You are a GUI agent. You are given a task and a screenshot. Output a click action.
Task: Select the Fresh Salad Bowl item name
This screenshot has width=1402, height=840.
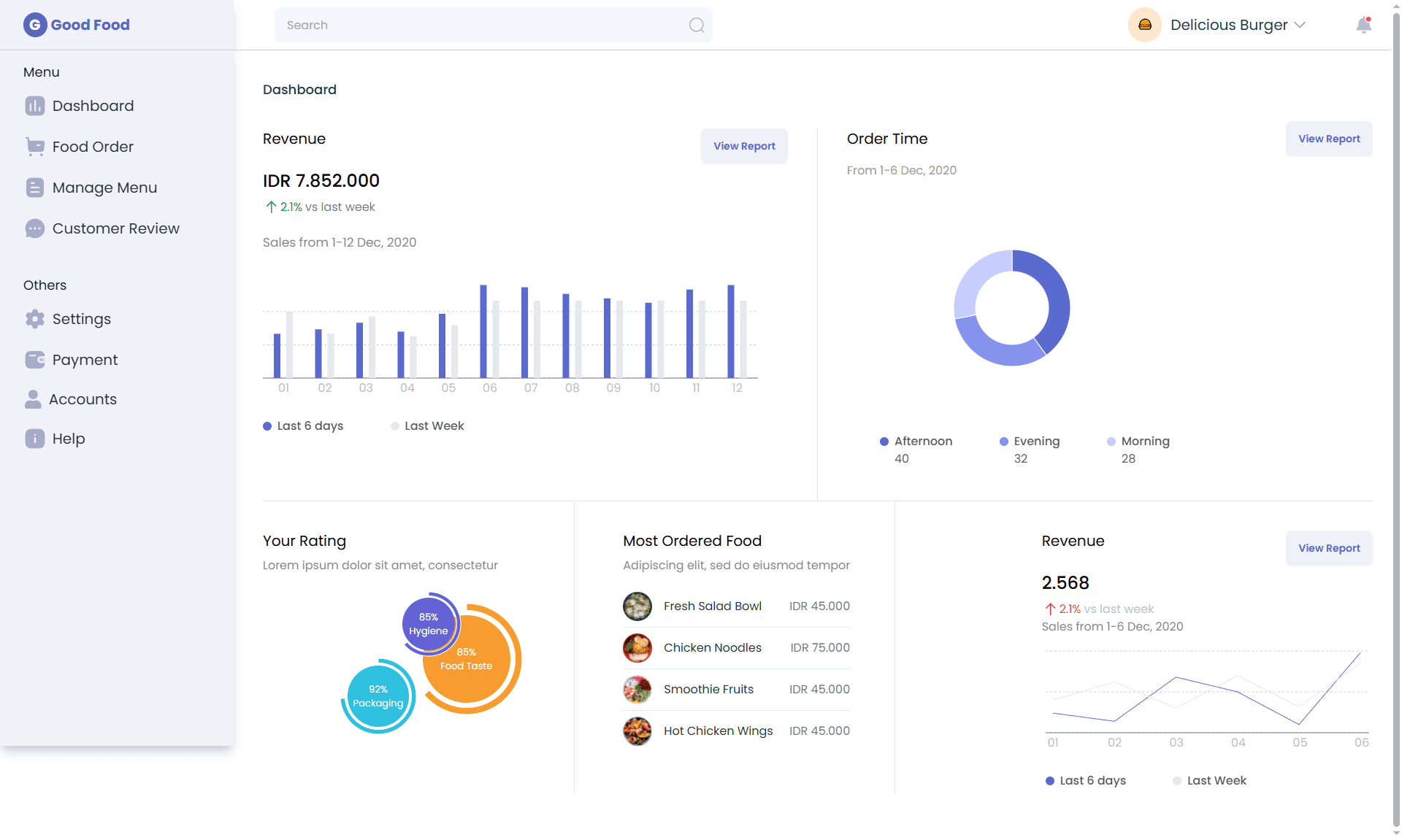pos(713,606)
